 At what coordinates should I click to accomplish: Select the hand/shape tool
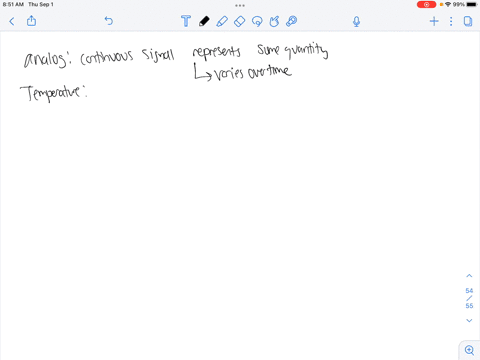point(274,21)
